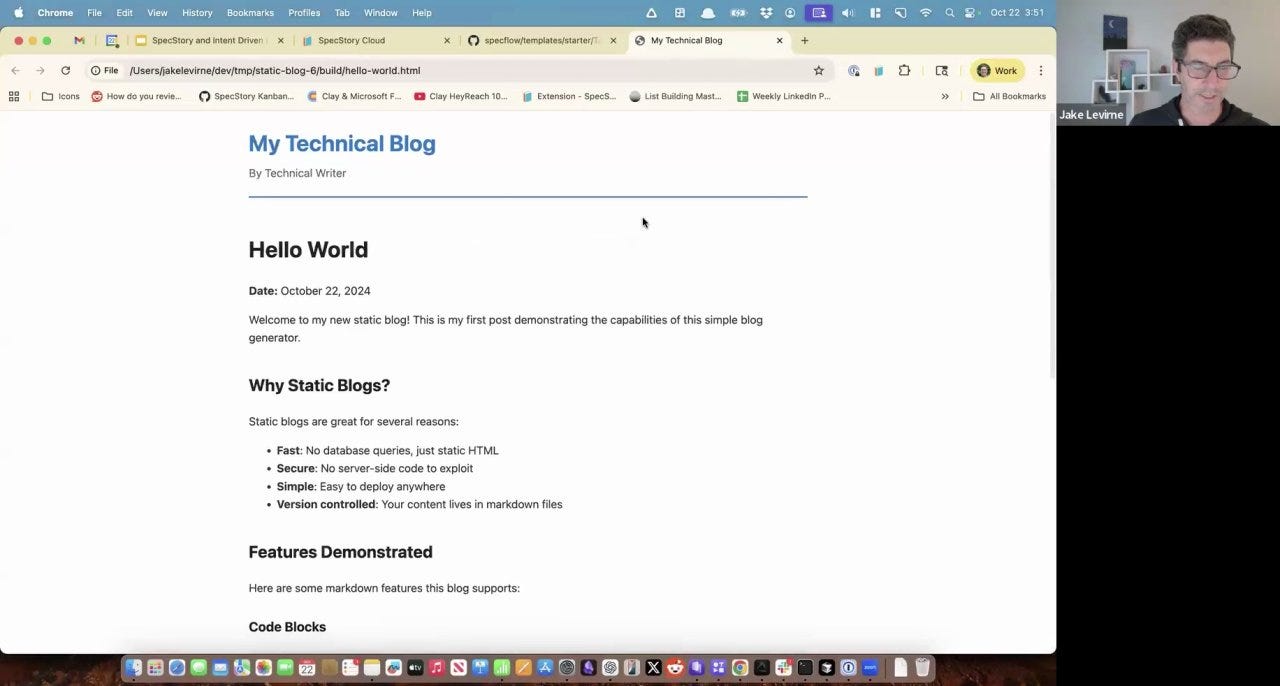Open Apple TV from the dock
1280x686 pixels.
pyautogui.click(x=415, y=667)
